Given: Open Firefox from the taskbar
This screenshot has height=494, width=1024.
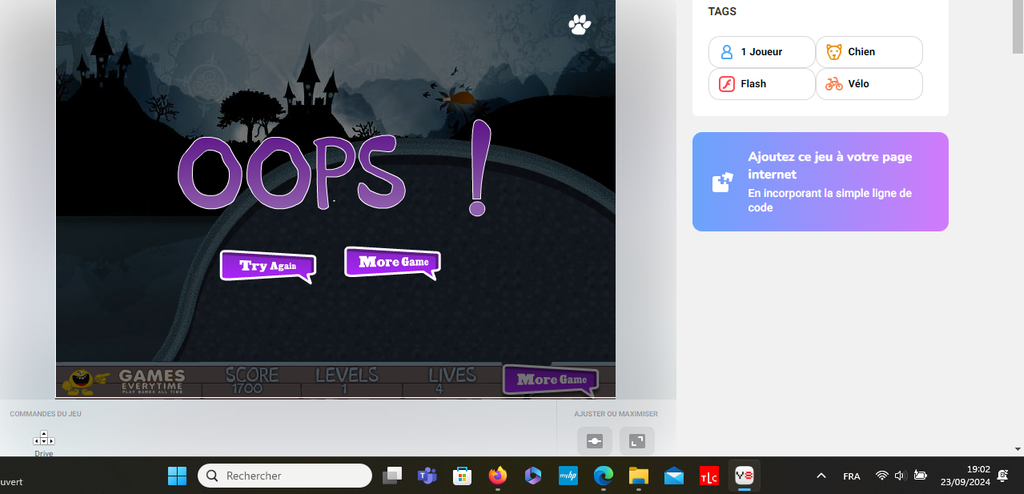Looking at the screenshot, I should click(498, 476).
